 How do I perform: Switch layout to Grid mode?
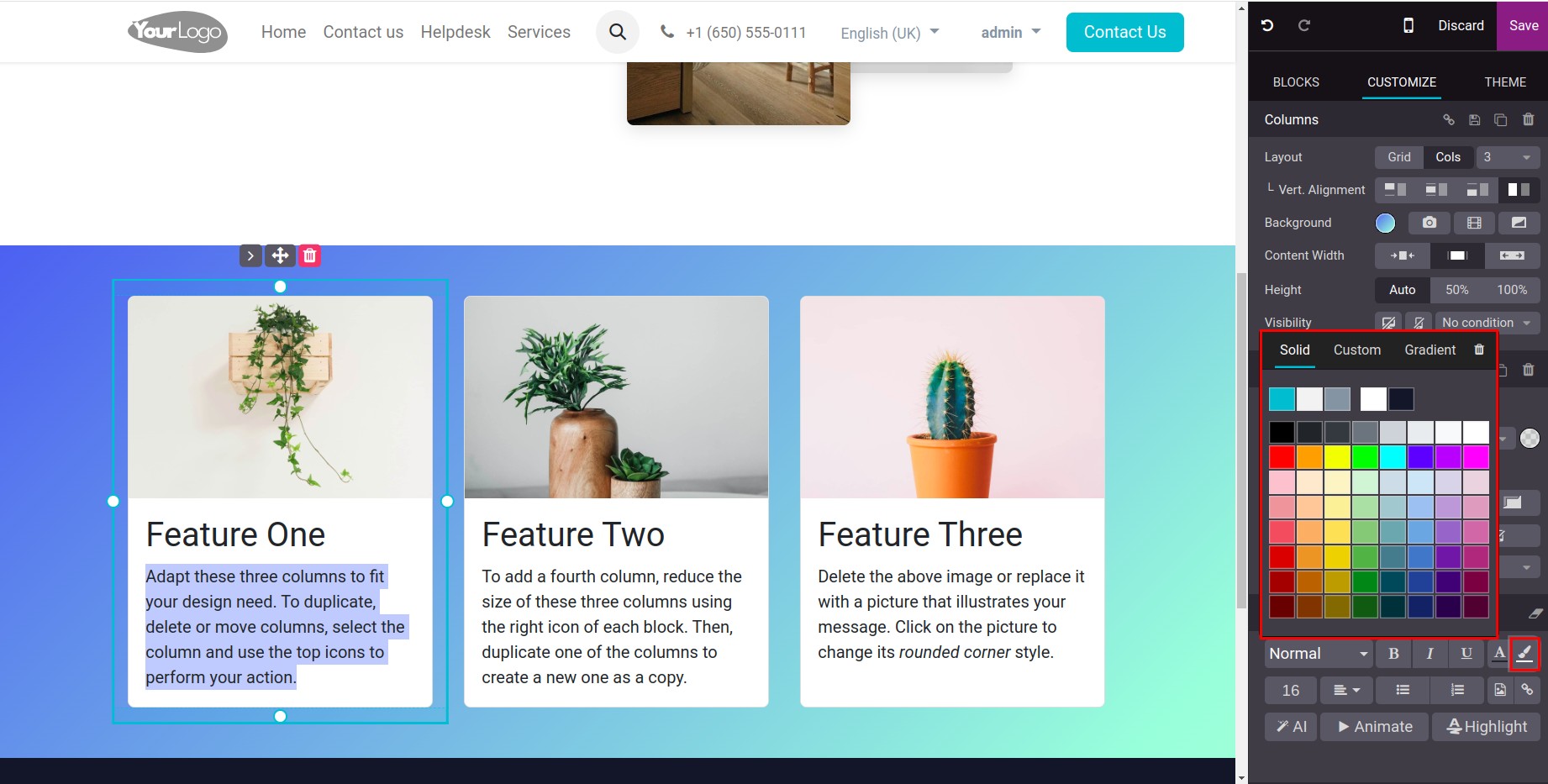click(1398, 157)
